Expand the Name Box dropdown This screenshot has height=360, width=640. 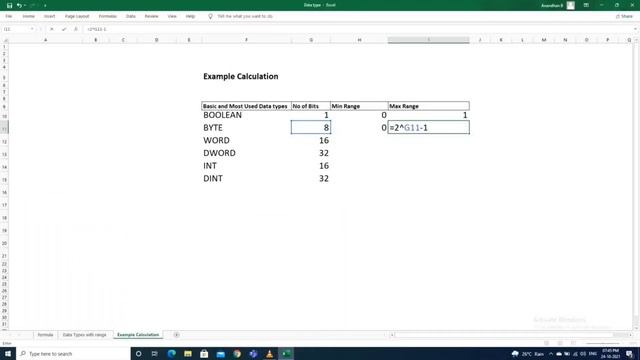tap(32, 29)
